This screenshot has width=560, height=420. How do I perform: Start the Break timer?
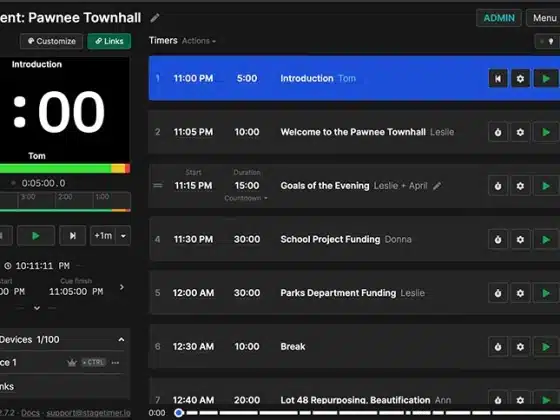pyautogui.click(x=546, y=346)
